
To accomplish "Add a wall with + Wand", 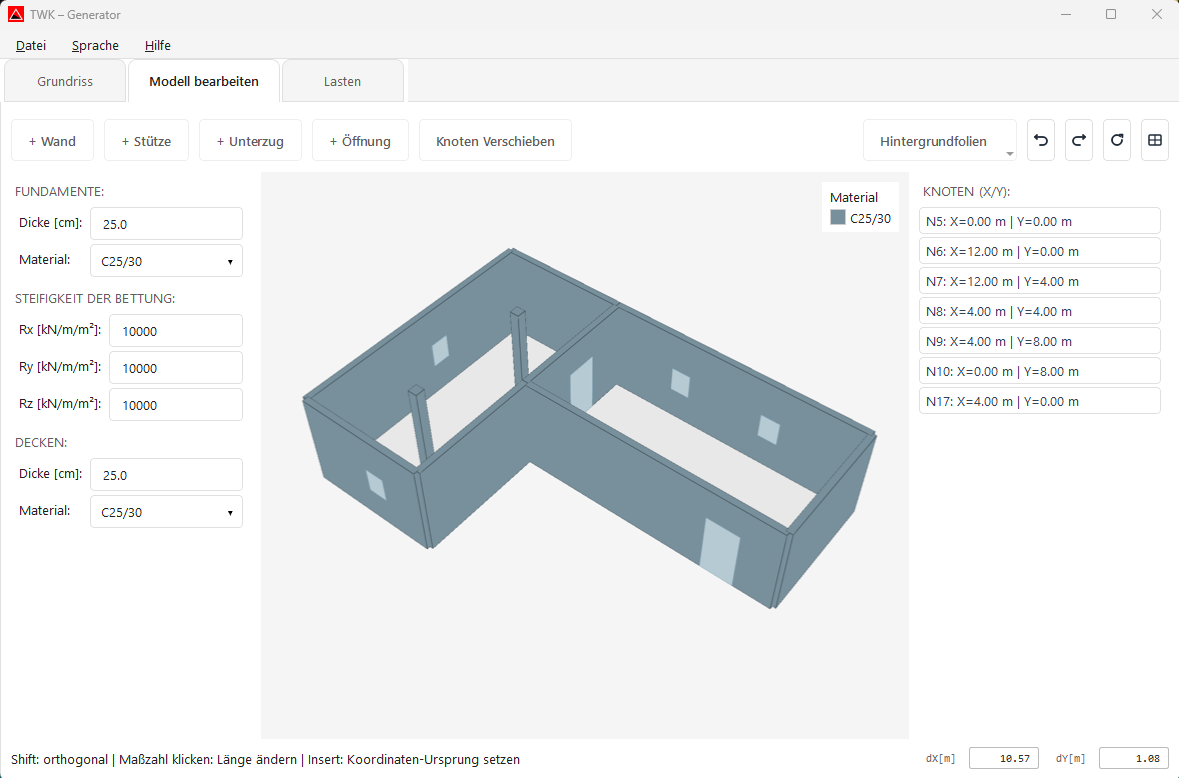I will [x=52, y=140].
